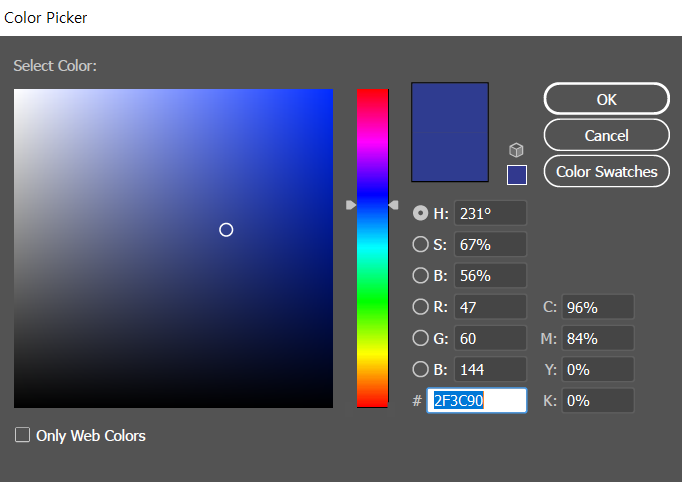Click the Select Color: label
The height and width of the screenshot is (482, 682).
click(x=55, y=66)
